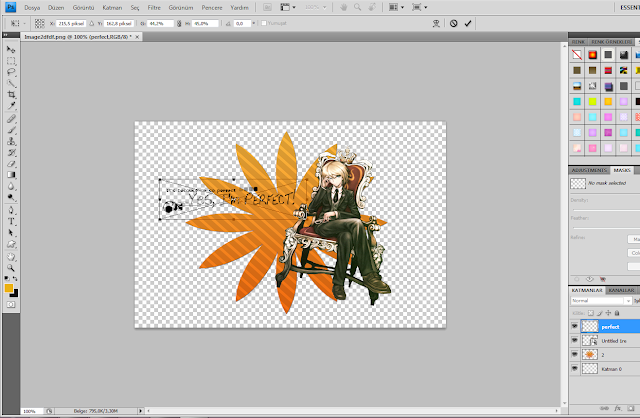Screen dimensions: 640x418
Task: Click the link layers button
Action: (604, 408)
